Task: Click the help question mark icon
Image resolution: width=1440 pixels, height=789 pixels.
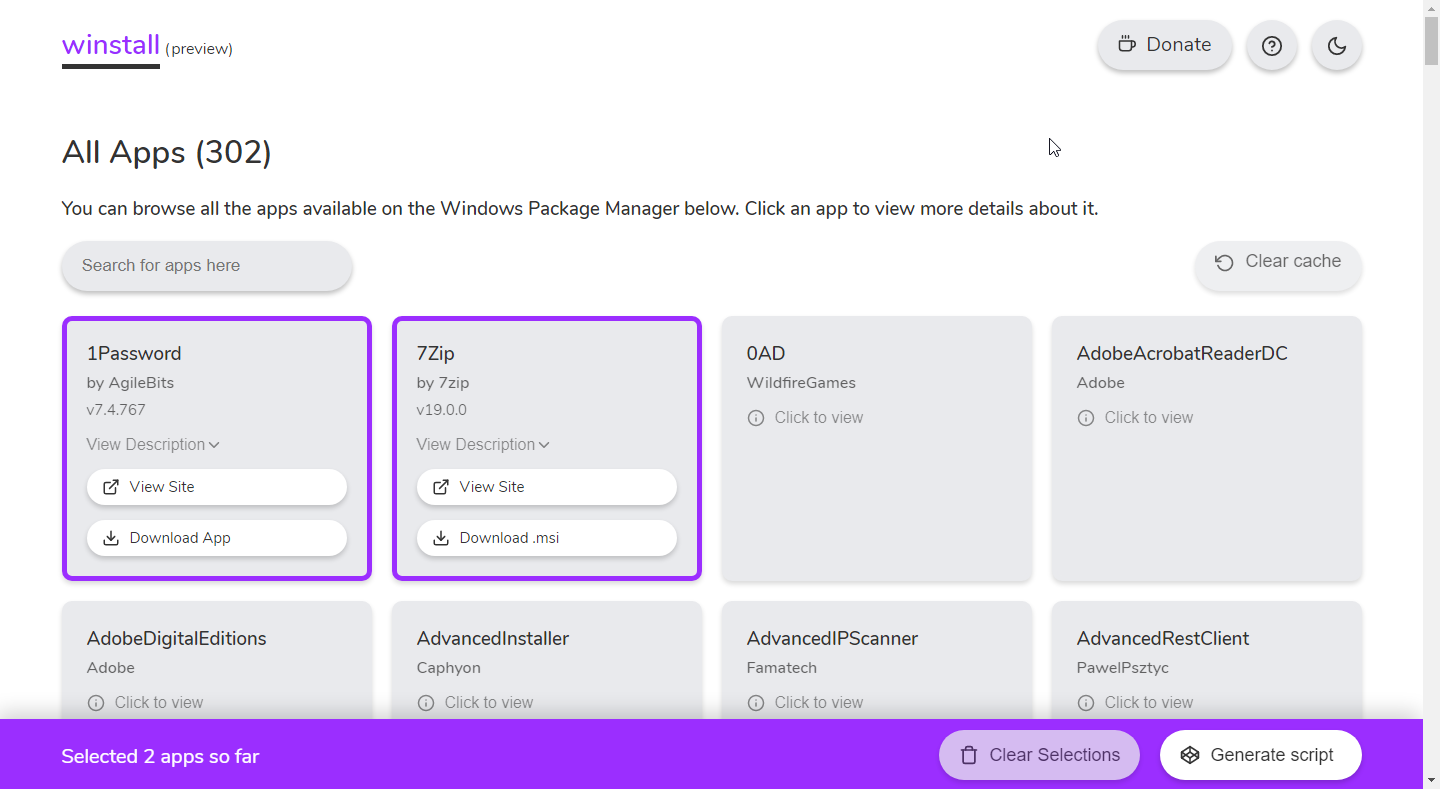Action: click(1271, 46)
